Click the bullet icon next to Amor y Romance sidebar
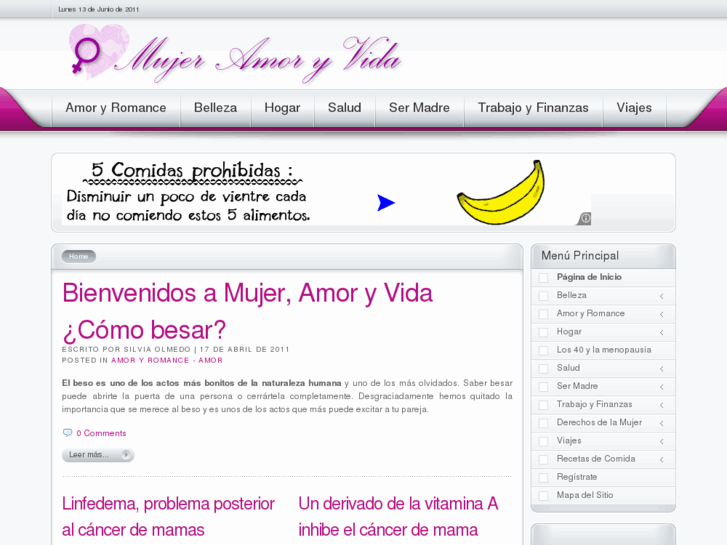Screen dimensions: 727x545 (543, 314)
